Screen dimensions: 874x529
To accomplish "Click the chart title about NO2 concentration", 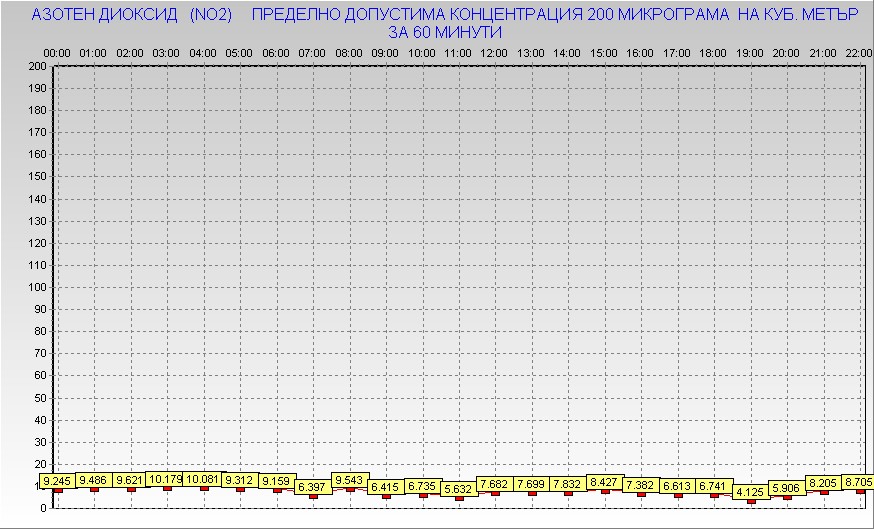I will pos(445,23).
